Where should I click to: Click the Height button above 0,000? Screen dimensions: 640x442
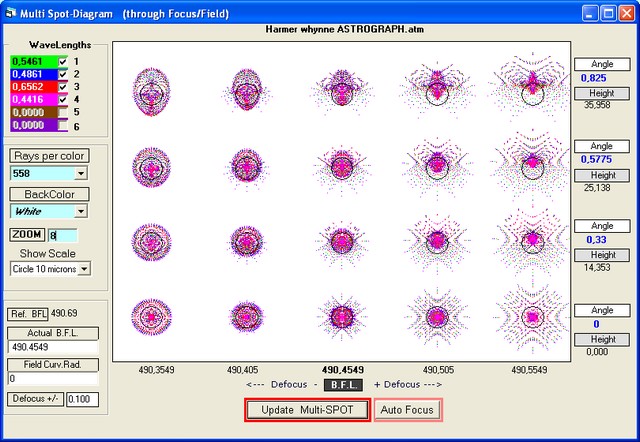[602, 340]
